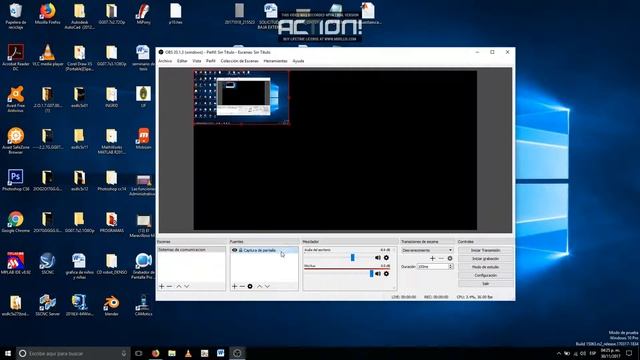
Task: Click the Avast SafeZone Browser desktop icon
Action: click(16, 141)
